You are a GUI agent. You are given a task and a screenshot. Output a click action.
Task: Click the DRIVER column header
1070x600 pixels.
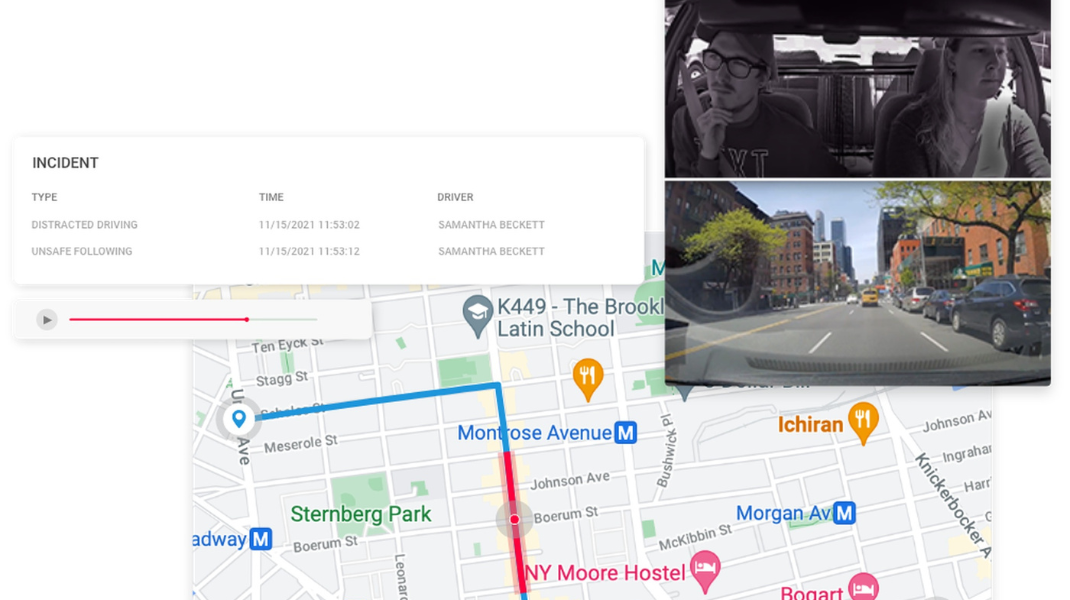pyautogui.click(x=455, y=197)
